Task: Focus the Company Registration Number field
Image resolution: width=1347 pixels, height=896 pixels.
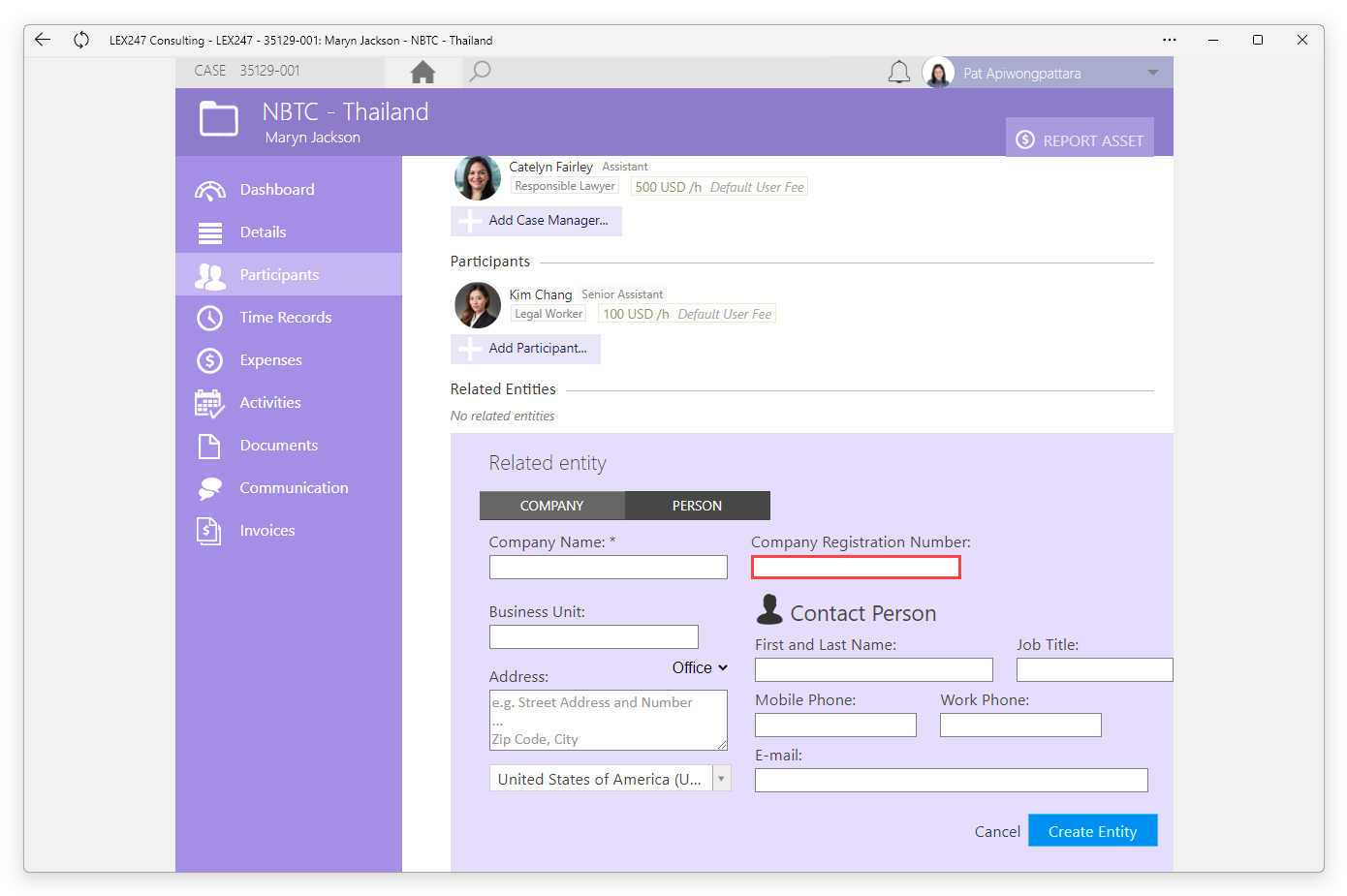Action: pos(856,568)
